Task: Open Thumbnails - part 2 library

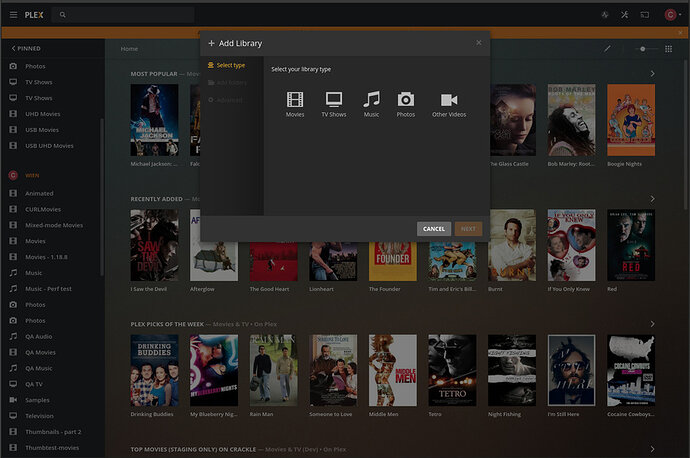Action: pos(52,432)
